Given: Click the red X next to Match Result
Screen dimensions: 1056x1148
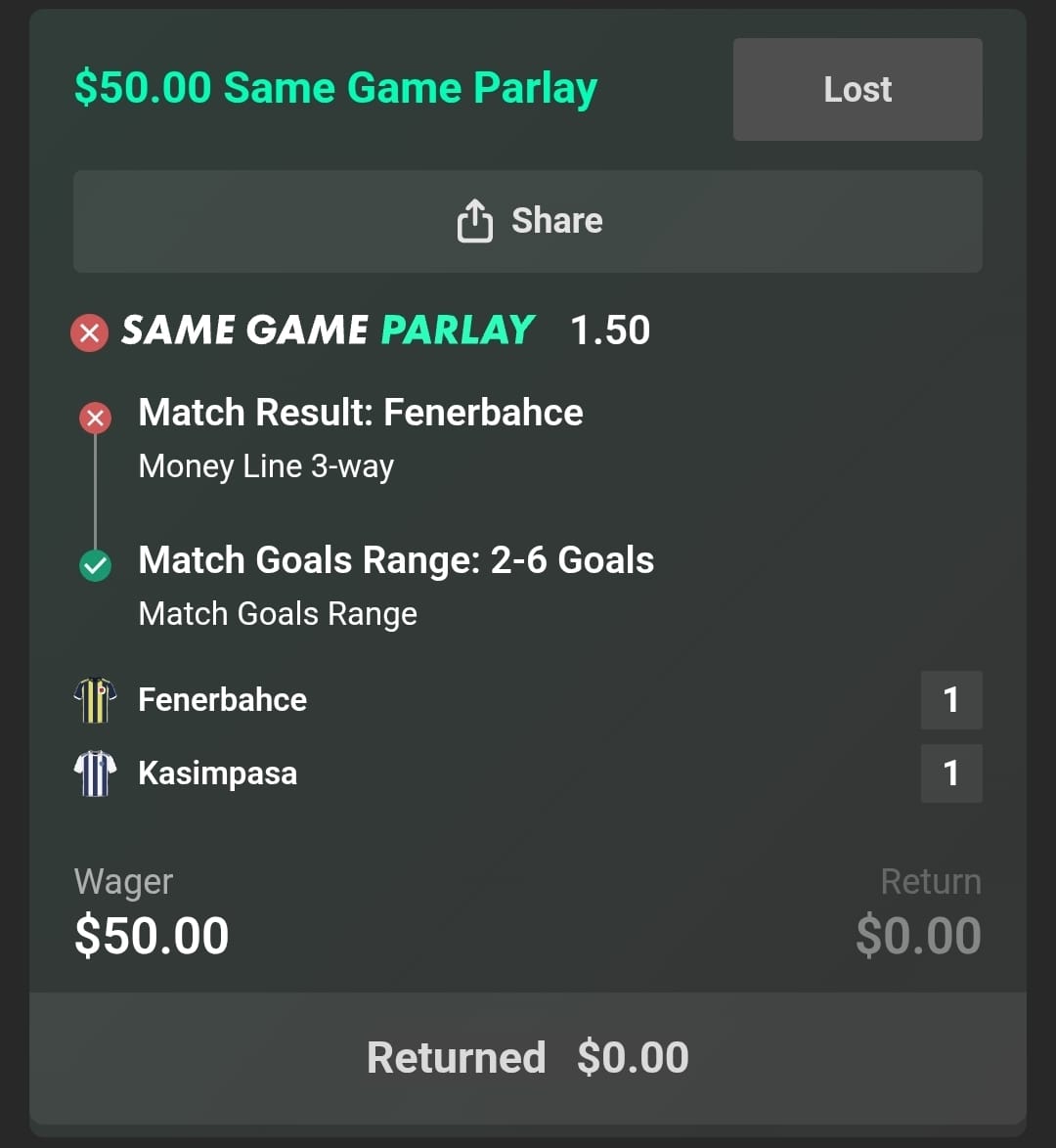Looking at the screenshot, I should tap(95, 419).
